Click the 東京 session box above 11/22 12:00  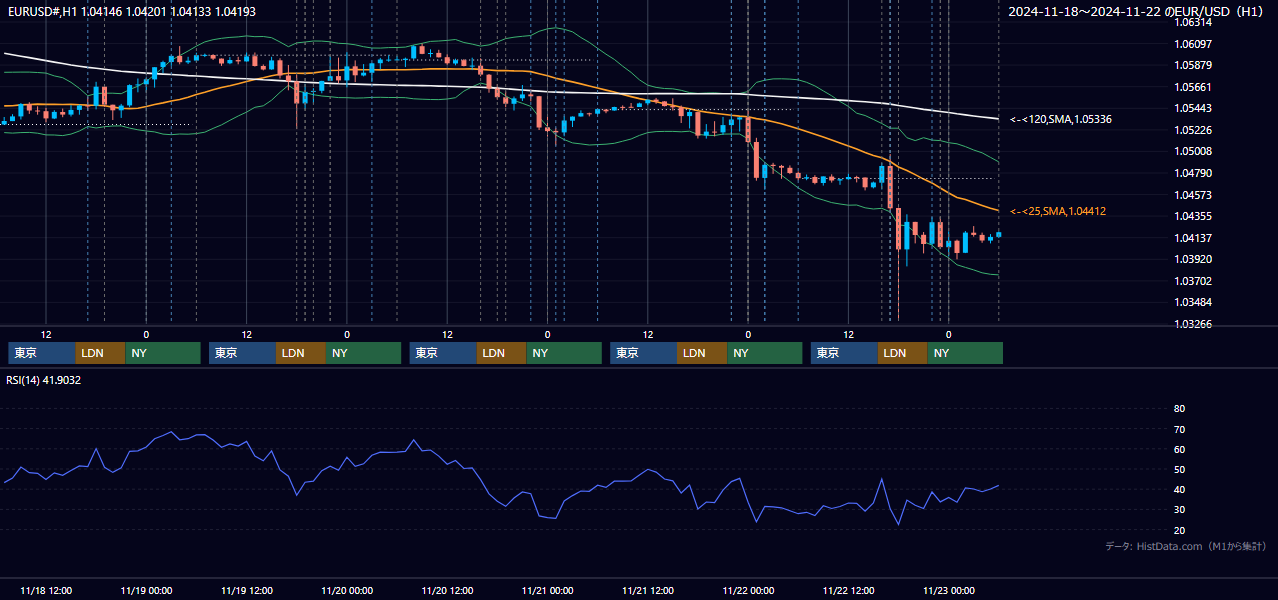(x=844, y=353)
